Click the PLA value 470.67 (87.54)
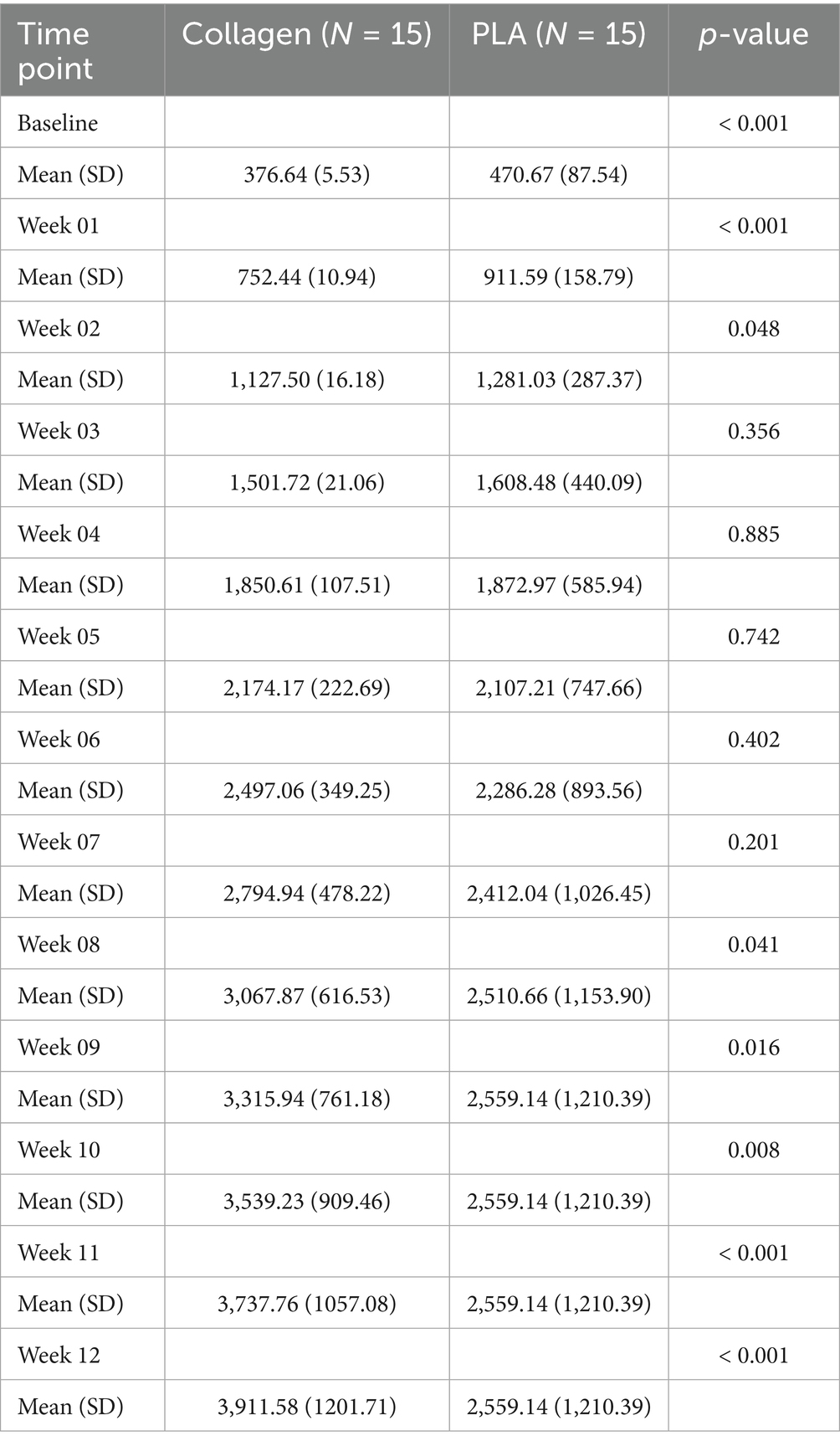Viewport: 840px width, 1446px height. point(558,174)
